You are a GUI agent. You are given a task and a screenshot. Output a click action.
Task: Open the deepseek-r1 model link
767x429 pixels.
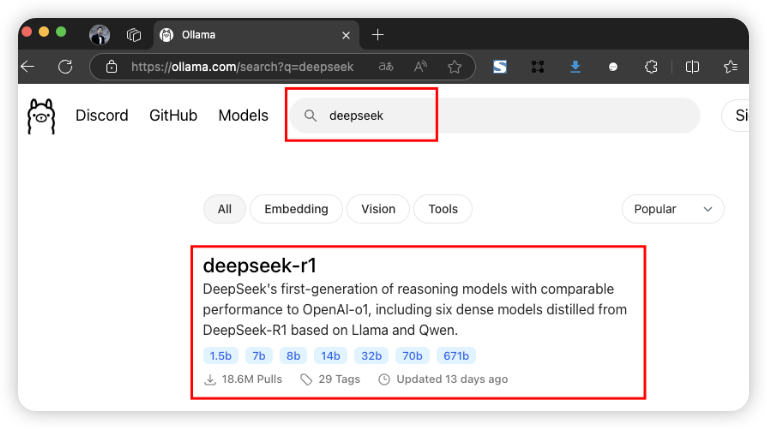(x=259, y=265)
